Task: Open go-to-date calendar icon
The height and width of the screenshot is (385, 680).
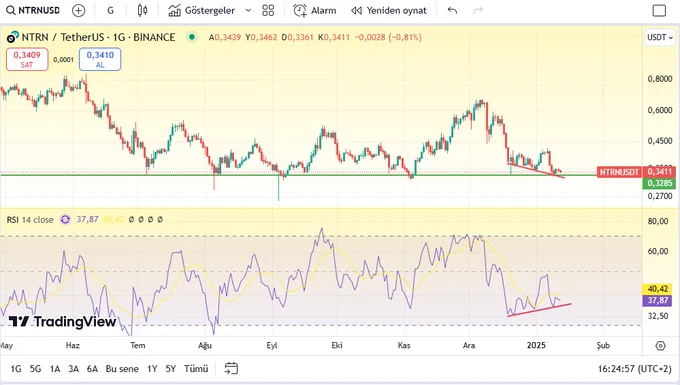Action: [231, 369]
